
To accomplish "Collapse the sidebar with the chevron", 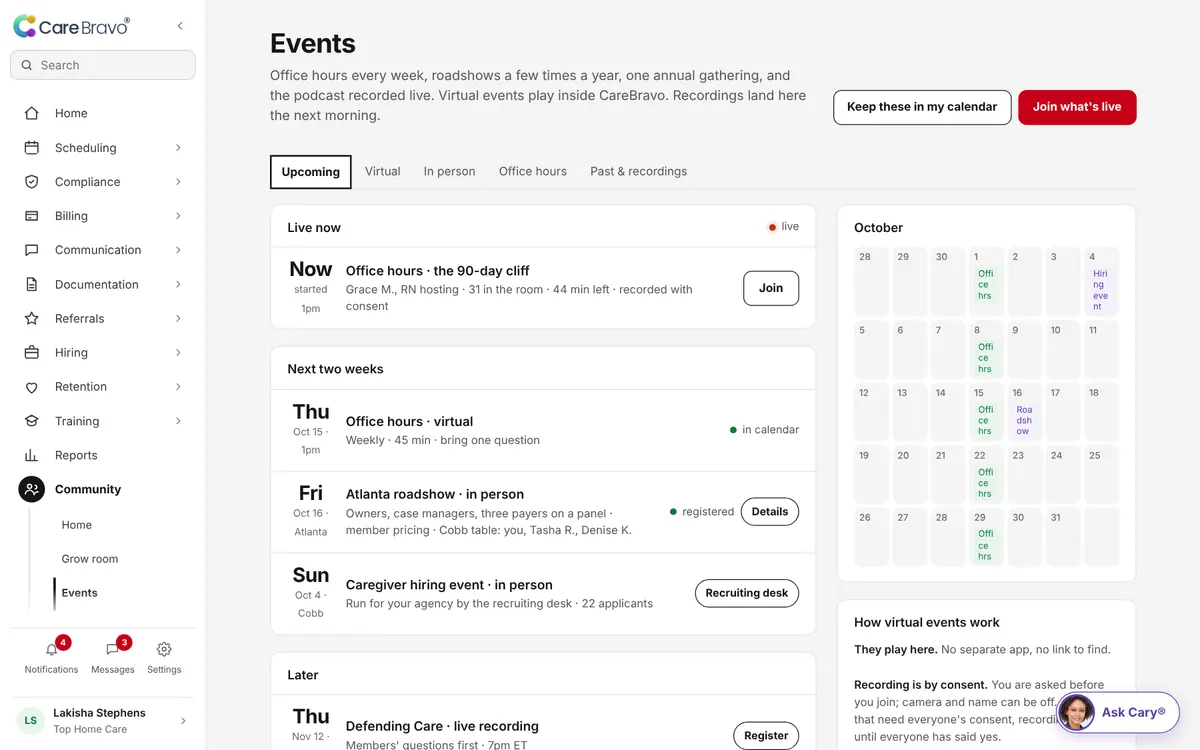I will pos(180,26).
